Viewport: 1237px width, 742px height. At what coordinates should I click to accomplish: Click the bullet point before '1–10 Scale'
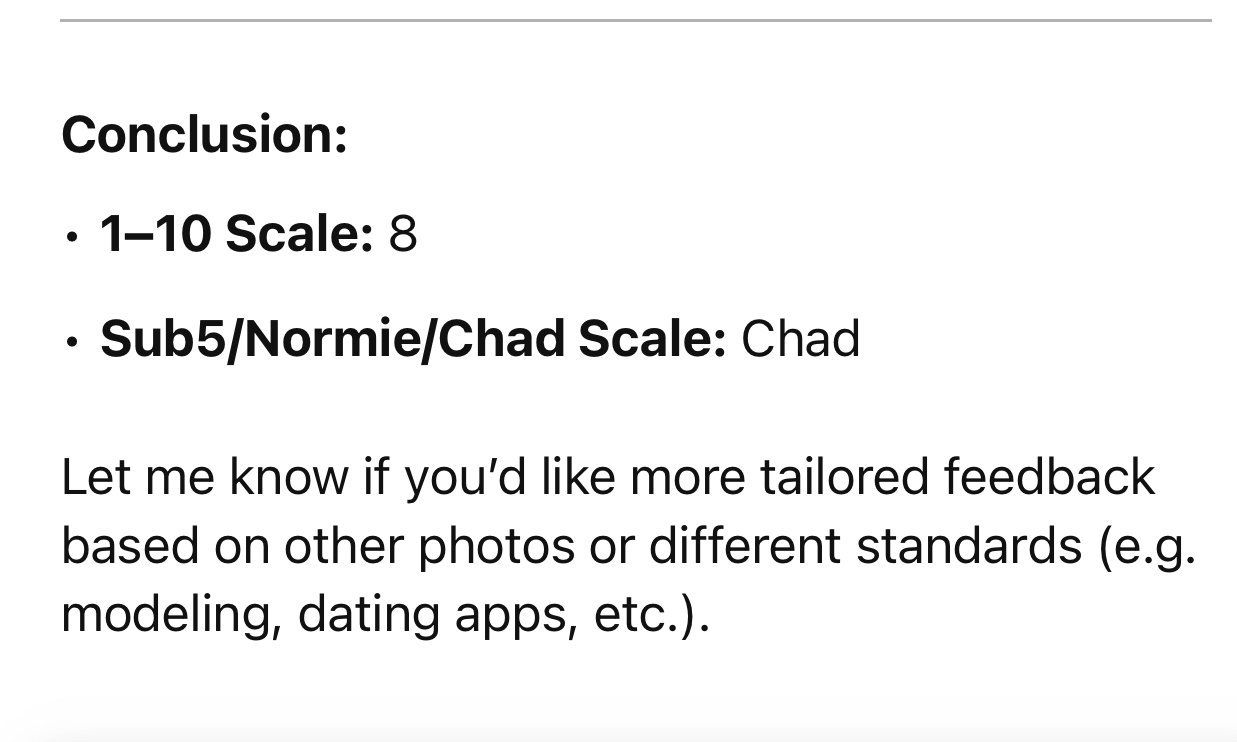[x=70, y=238]
